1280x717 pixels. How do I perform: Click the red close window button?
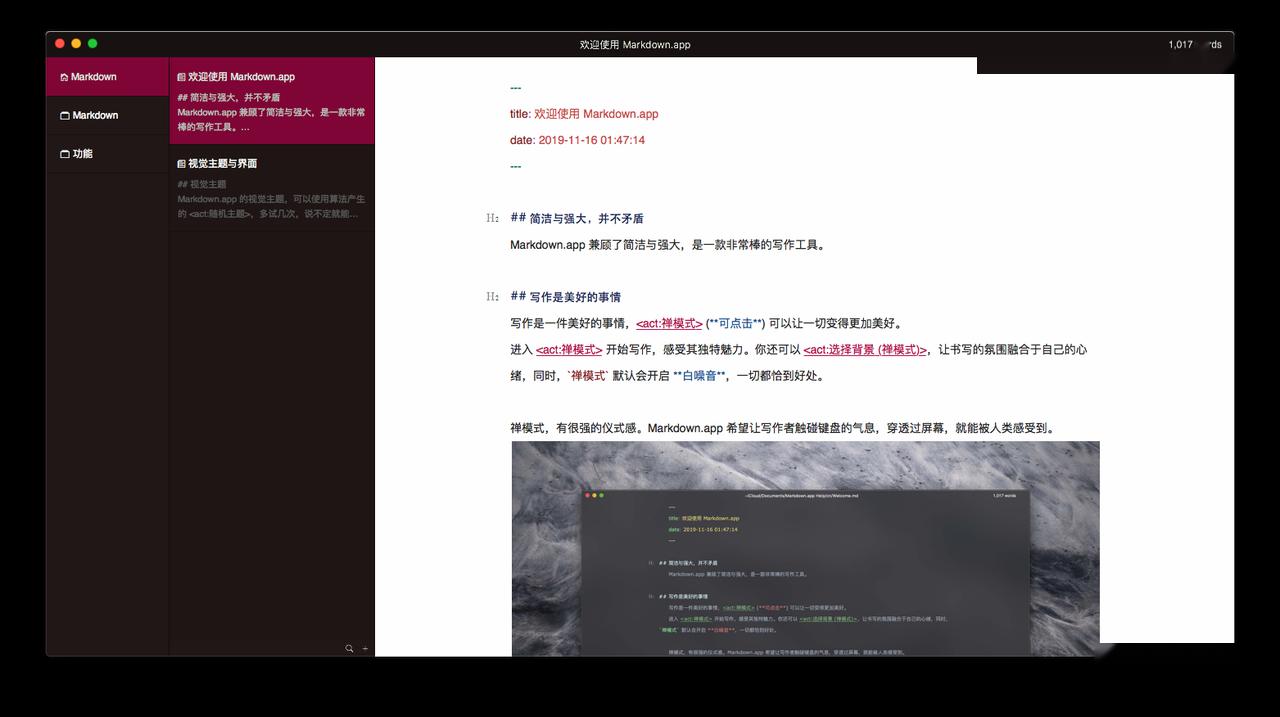(60, 44)
